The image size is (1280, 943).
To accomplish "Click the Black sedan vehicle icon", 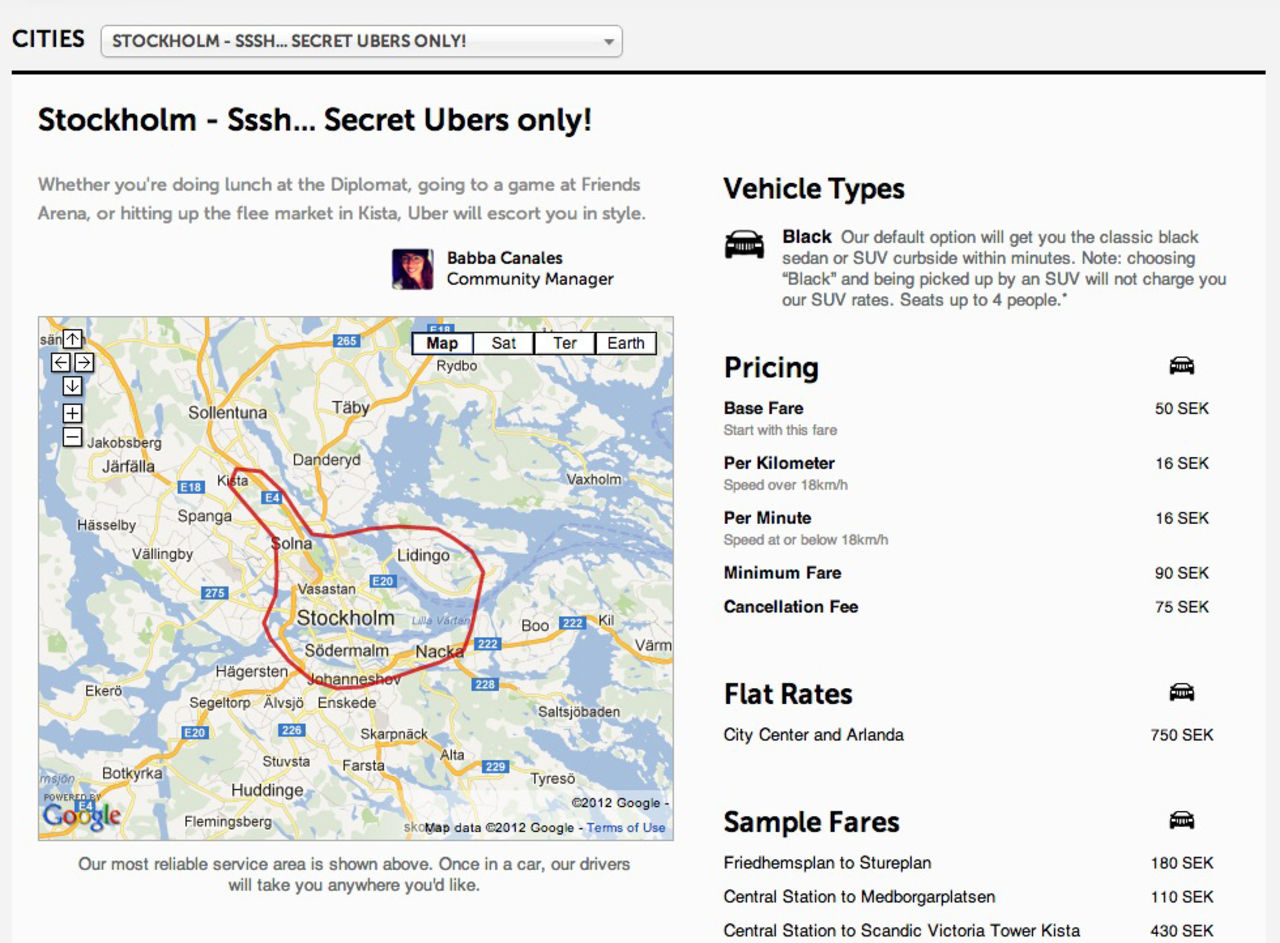I will (744, 245).
